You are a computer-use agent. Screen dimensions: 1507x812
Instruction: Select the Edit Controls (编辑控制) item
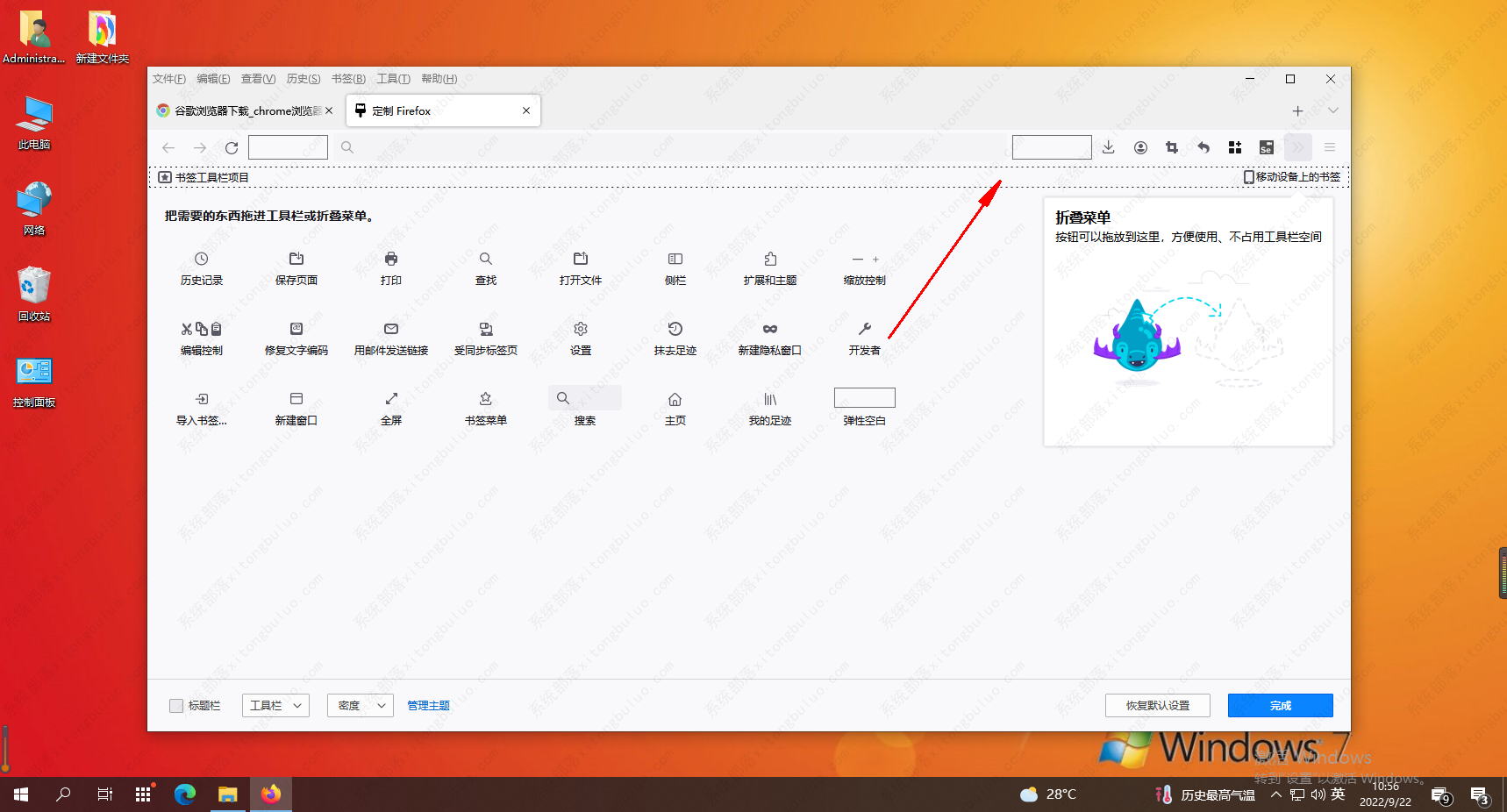point(202,338)
